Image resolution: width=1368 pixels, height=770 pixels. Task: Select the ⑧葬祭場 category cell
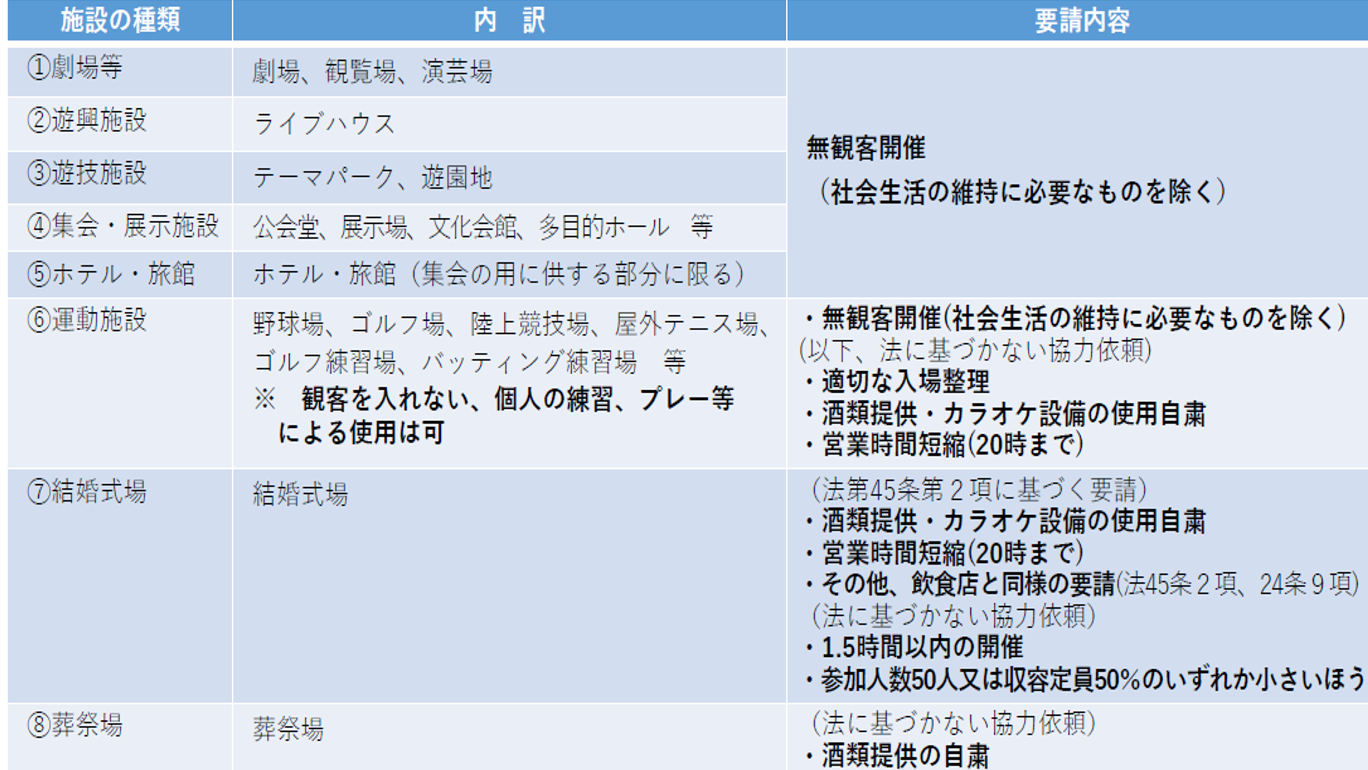(x=120, y=737)
